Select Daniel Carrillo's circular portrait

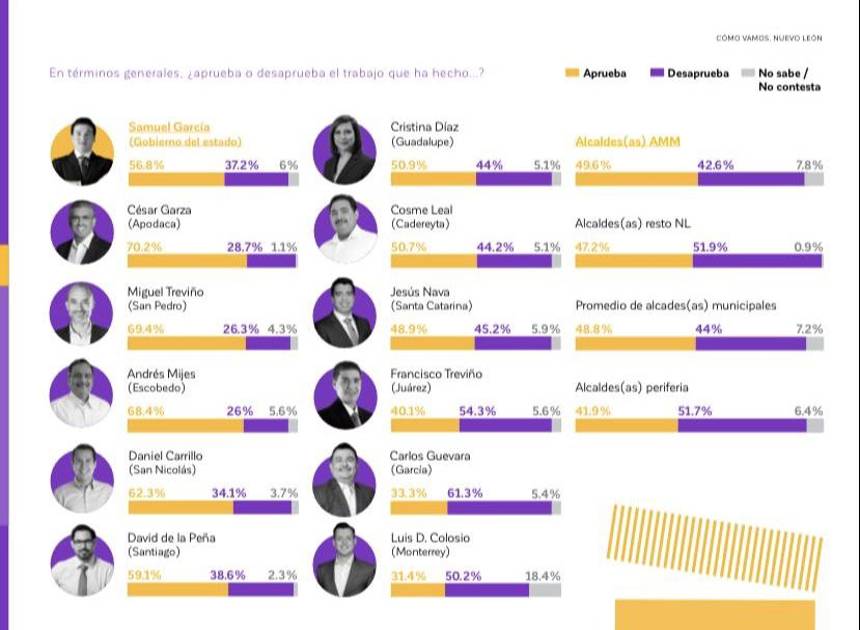[x=82, y=478]
